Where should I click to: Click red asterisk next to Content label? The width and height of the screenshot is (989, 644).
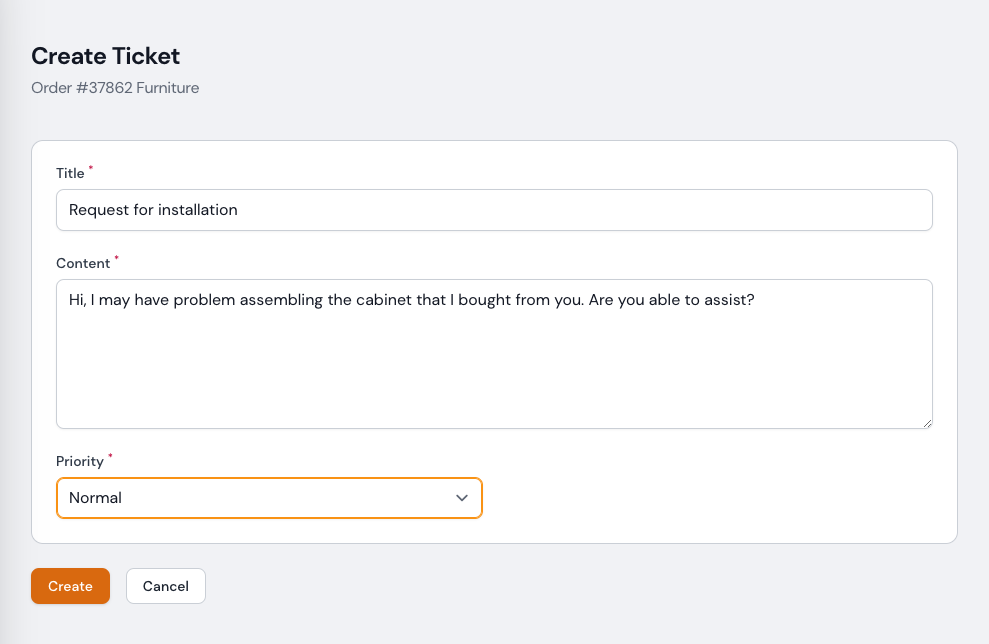click(116, 259)
